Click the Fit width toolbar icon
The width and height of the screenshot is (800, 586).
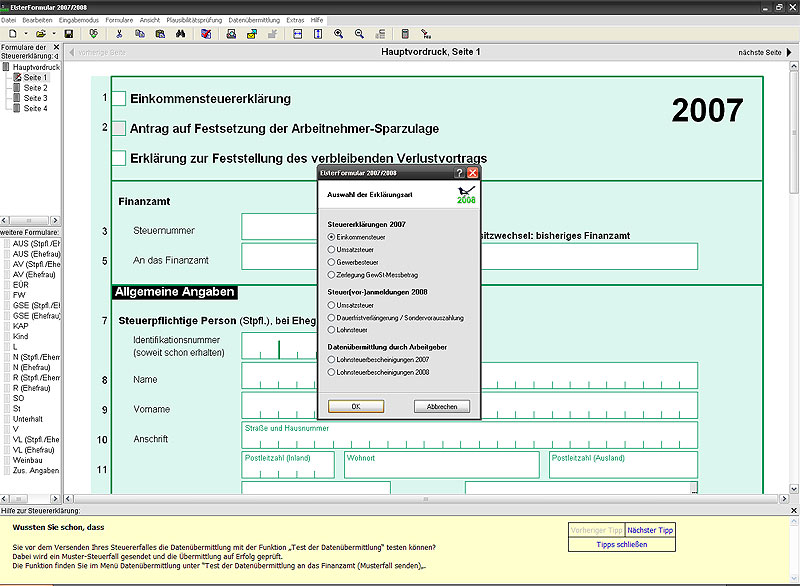(x=297, y=34)
